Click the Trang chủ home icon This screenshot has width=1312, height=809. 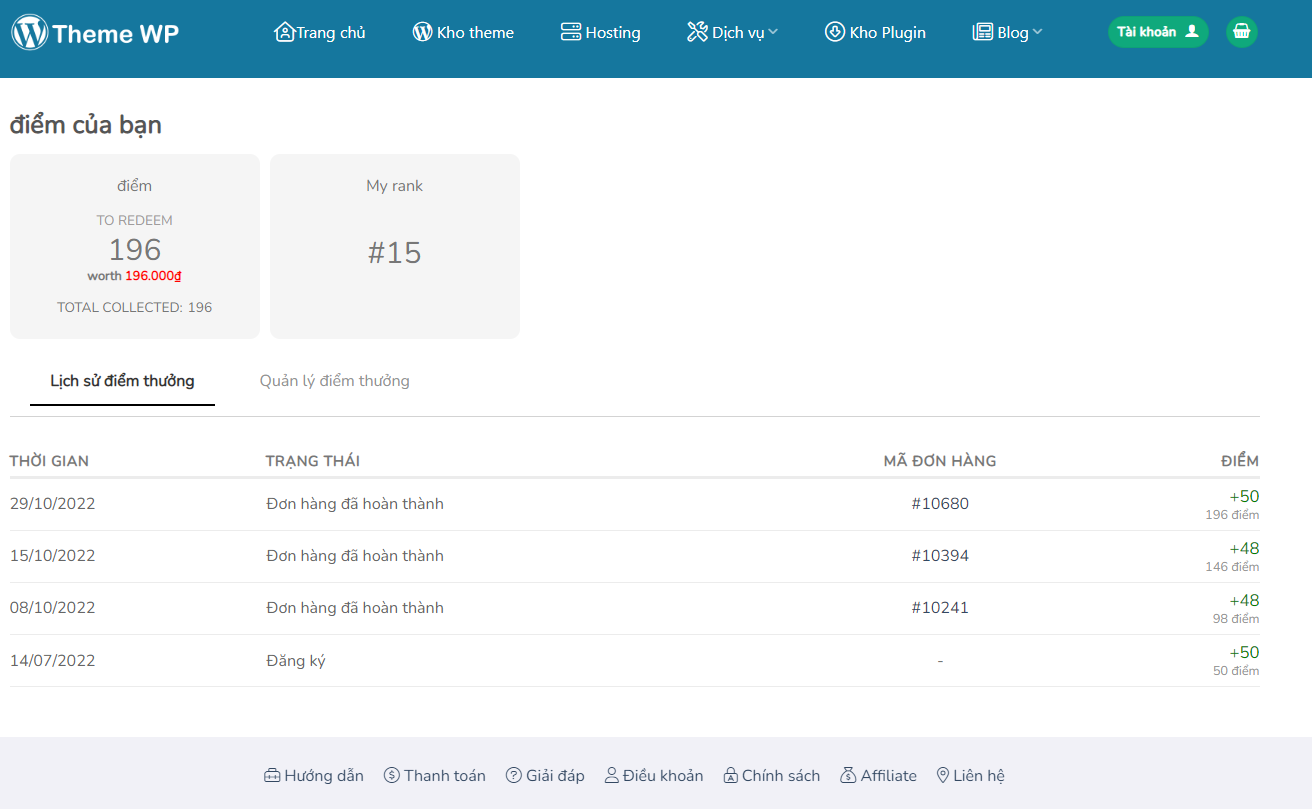(284, 32)
